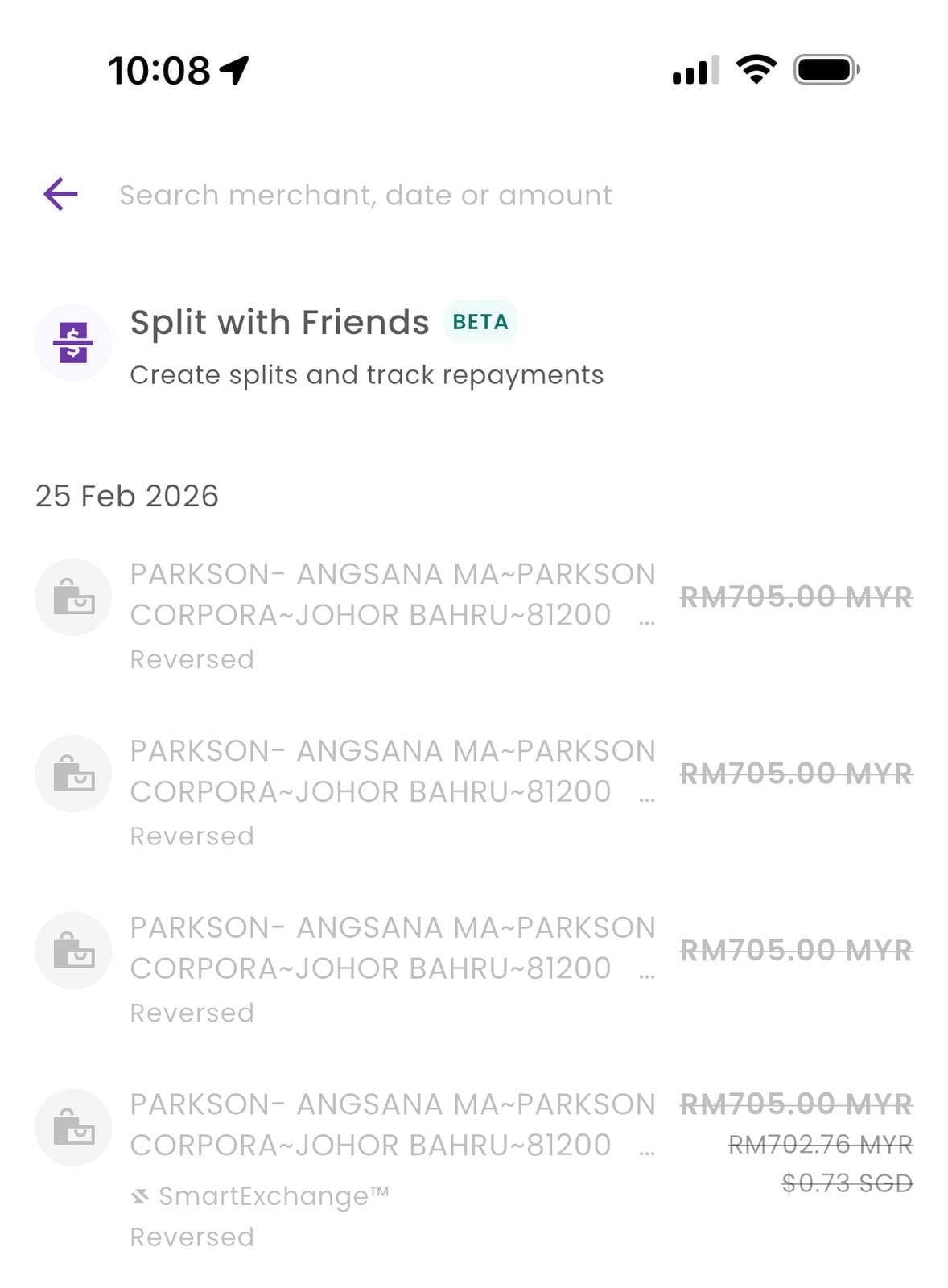
Task: Tap the shopping bag icon of first Parkson transaction
Action: [73, 597]
